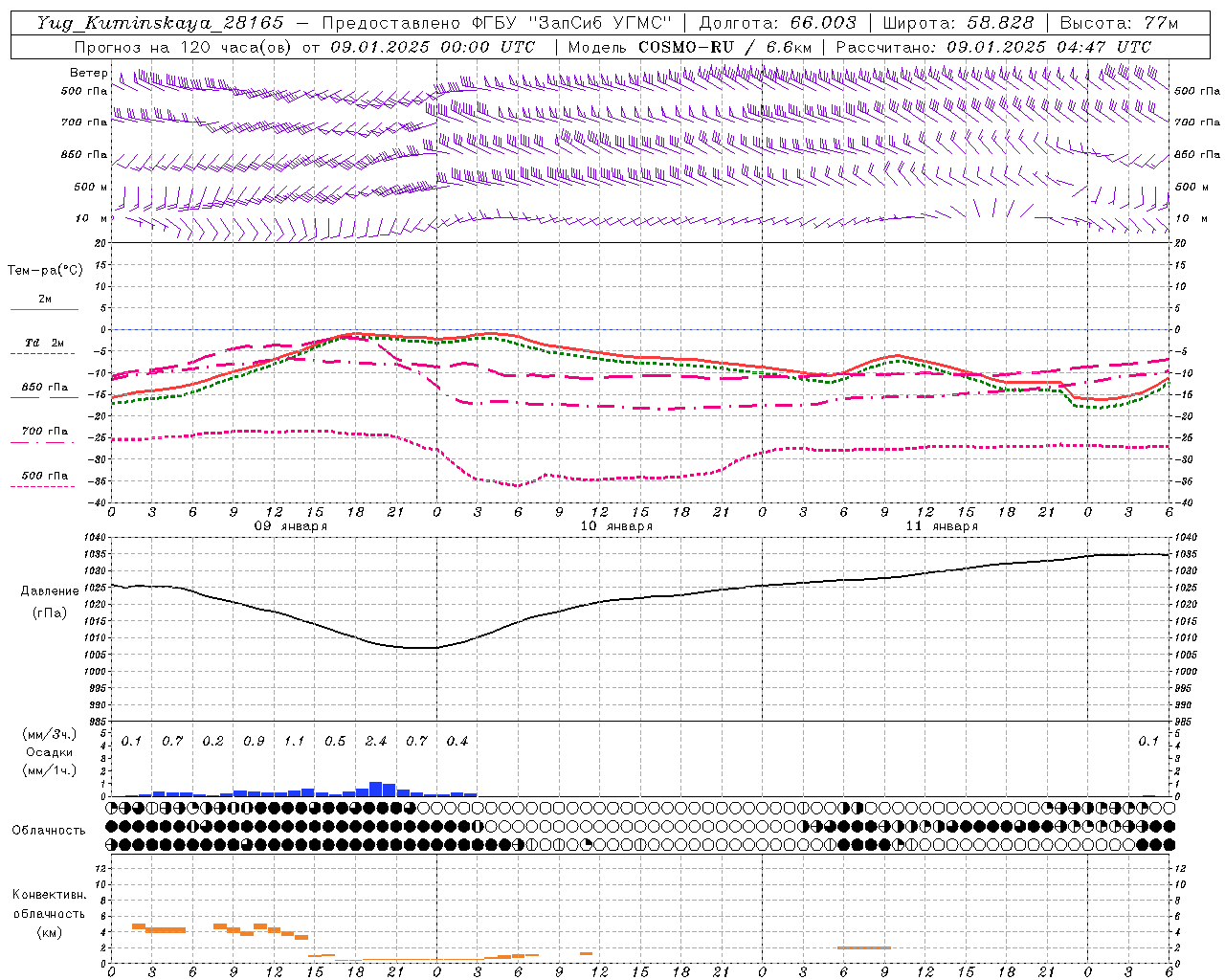
Task: Click the Рассчитано: 09.01.2025 04:47 UTC text
Action: pos(993,47)
